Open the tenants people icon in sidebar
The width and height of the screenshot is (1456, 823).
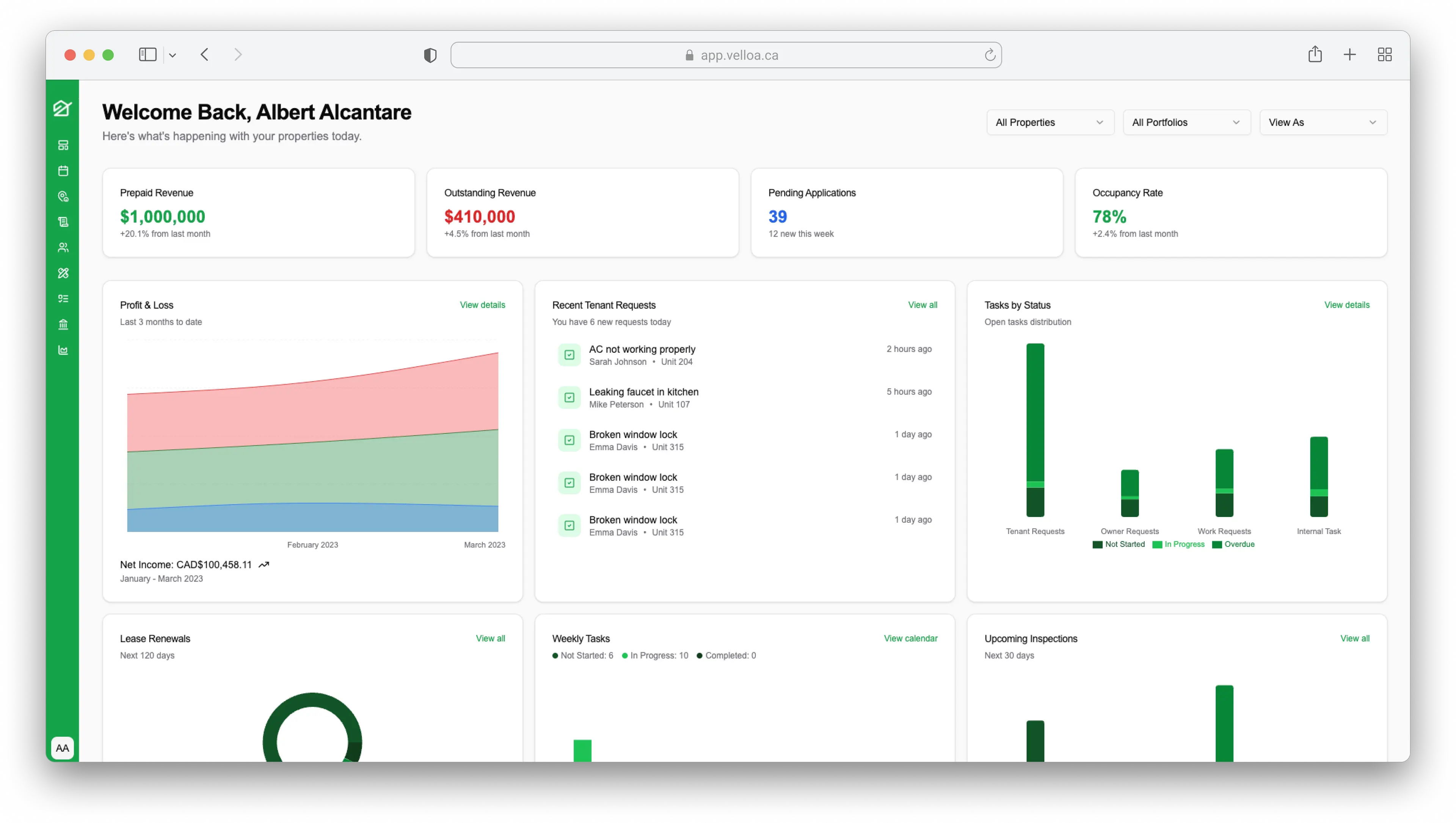(63, 247)
